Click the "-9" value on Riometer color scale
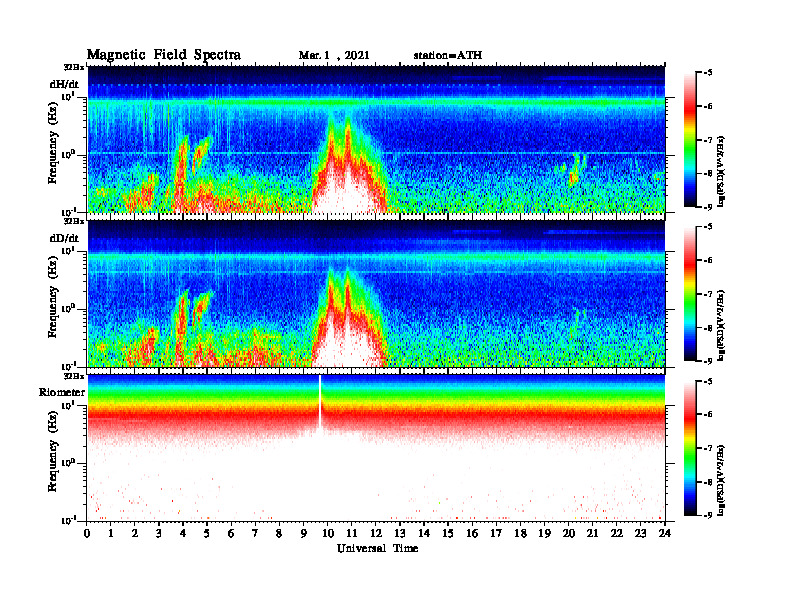The width and height of the screenshot is (792, 612). click(708, 515)
